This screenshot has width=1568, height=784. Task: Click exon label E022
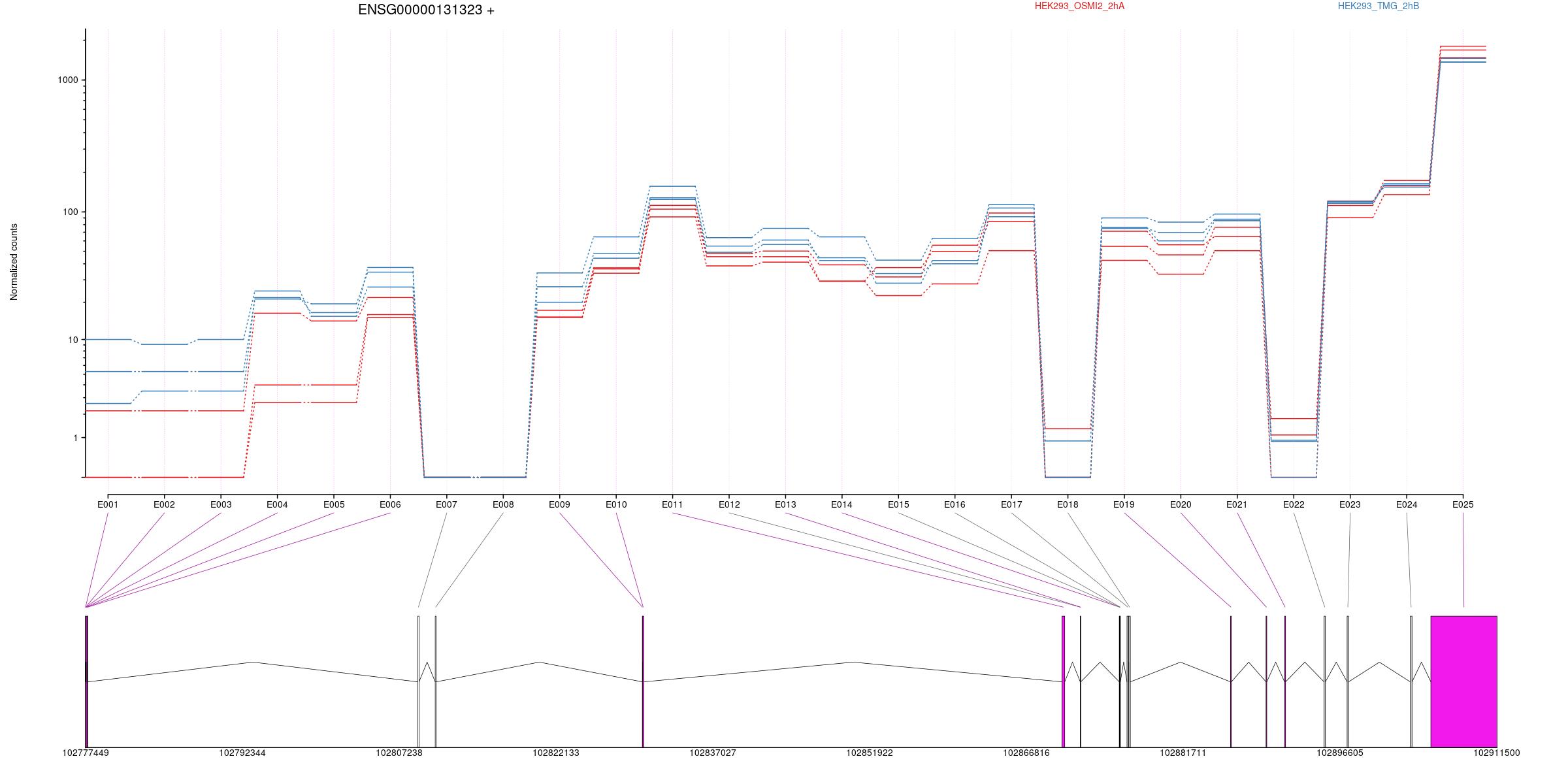(x=1294, y=504)
